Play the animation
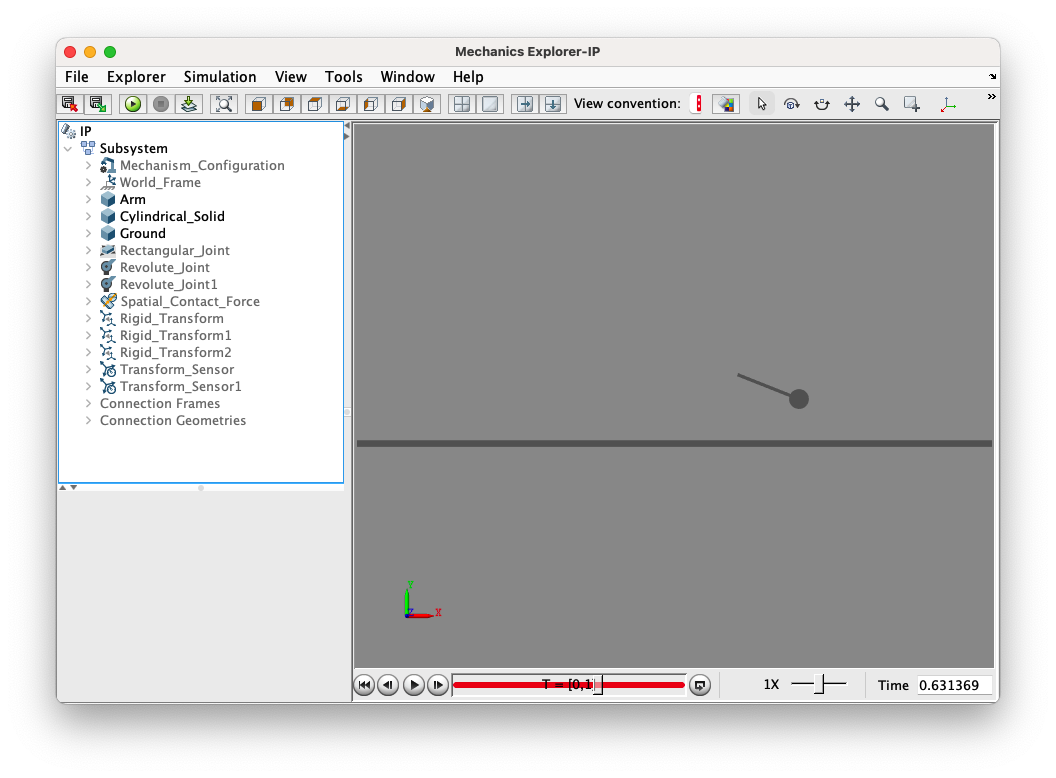1056x778 pixels. point(414,685)
